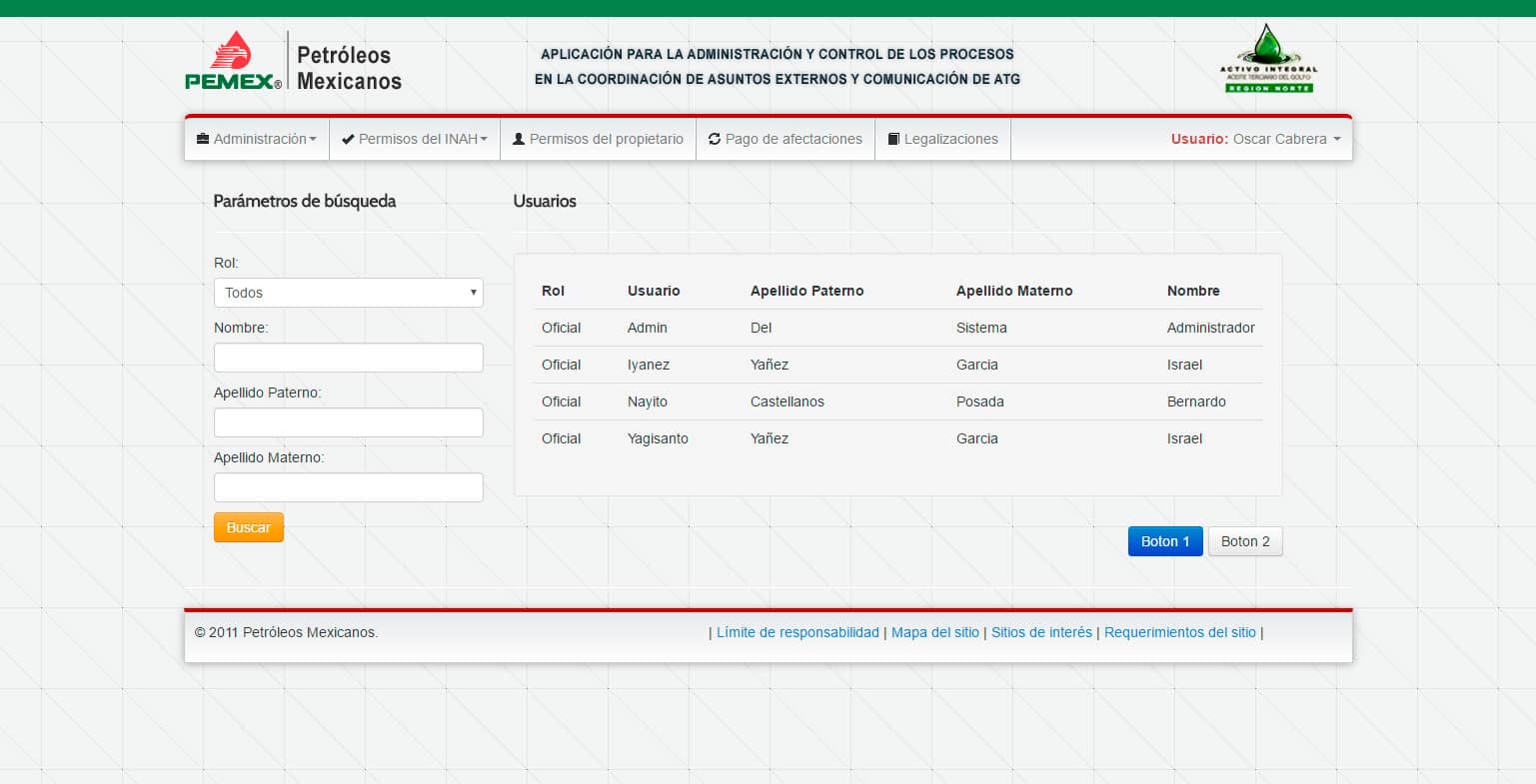
Task: Focus the Nombre text field
Action: point(348,358)
